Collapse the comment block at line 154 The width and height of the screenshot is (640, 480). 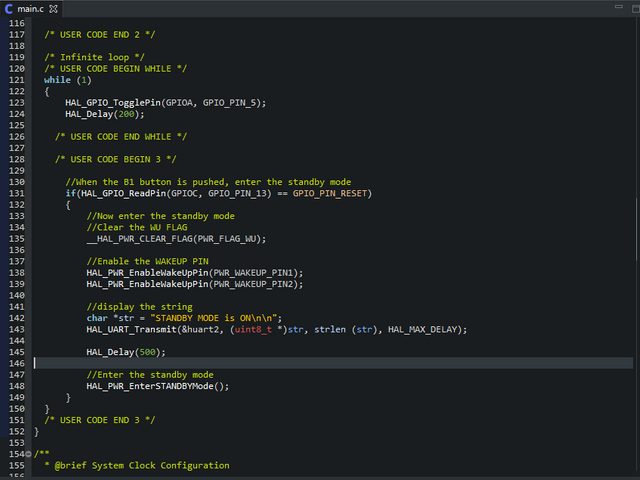click(29, 454)
